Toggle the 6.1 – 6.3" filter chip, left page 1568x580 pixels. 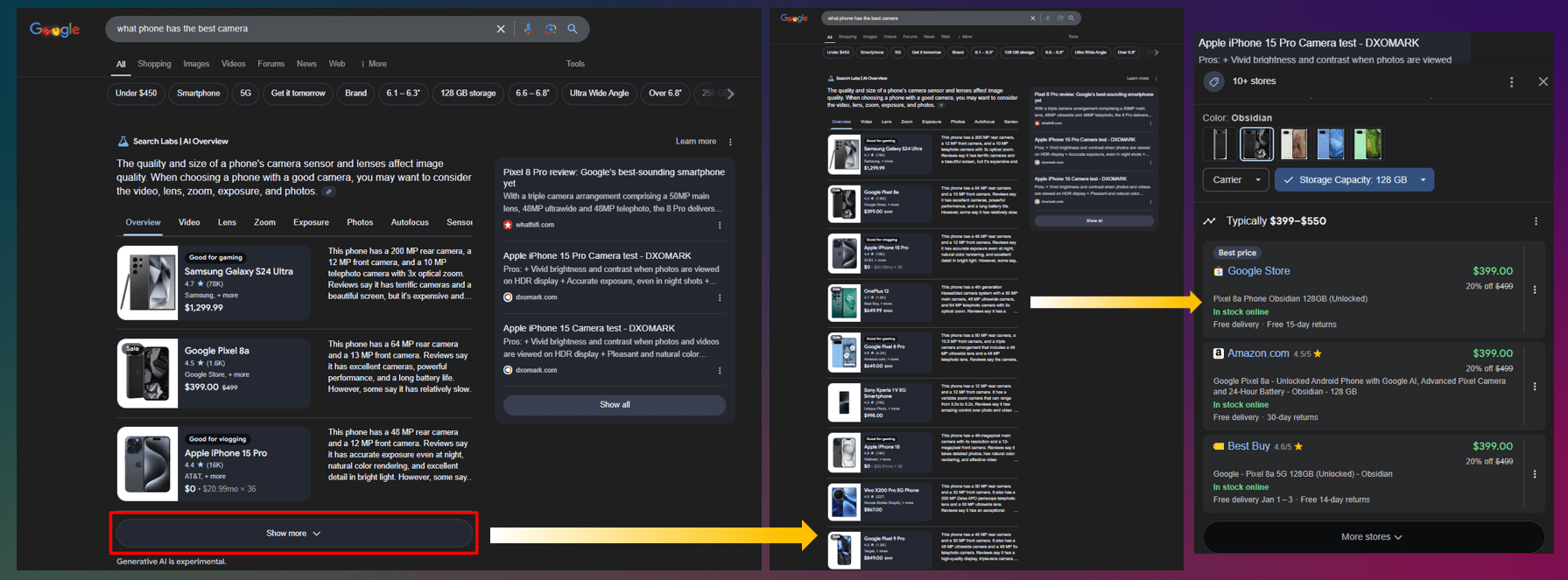[x=403, y=94]
